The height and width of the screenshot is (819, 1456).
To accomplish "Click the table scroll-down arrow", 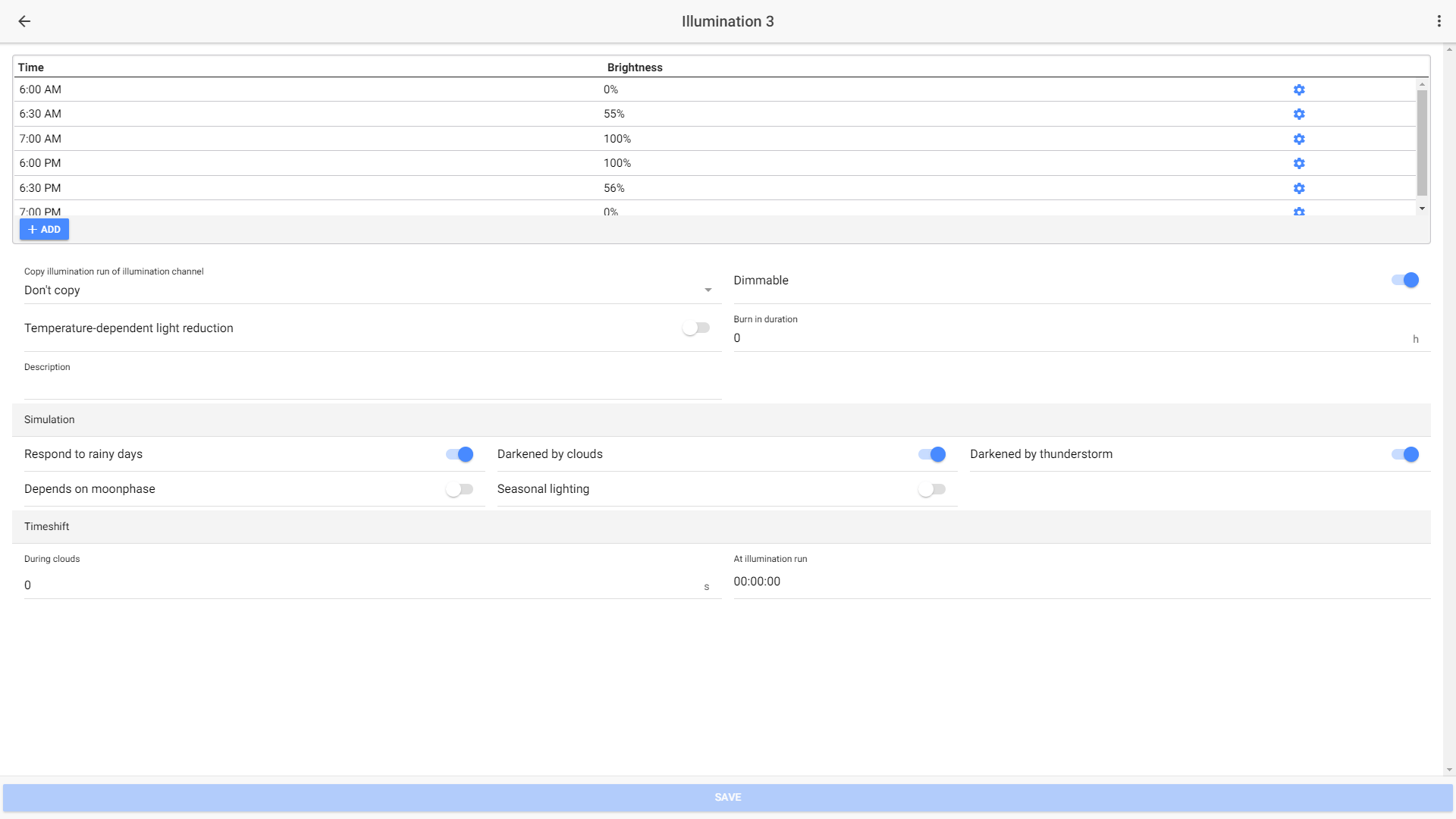I will [1422, 209].
